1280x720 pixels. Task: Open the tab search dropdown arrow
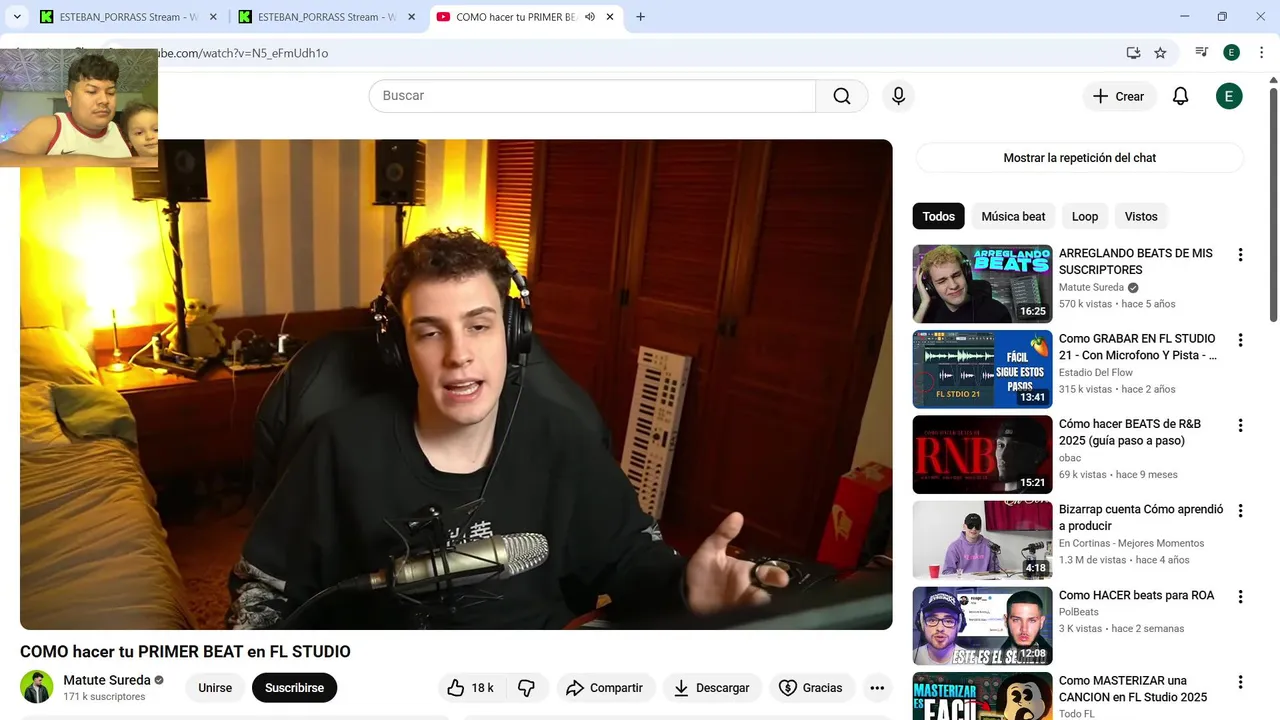pos(17,17)
